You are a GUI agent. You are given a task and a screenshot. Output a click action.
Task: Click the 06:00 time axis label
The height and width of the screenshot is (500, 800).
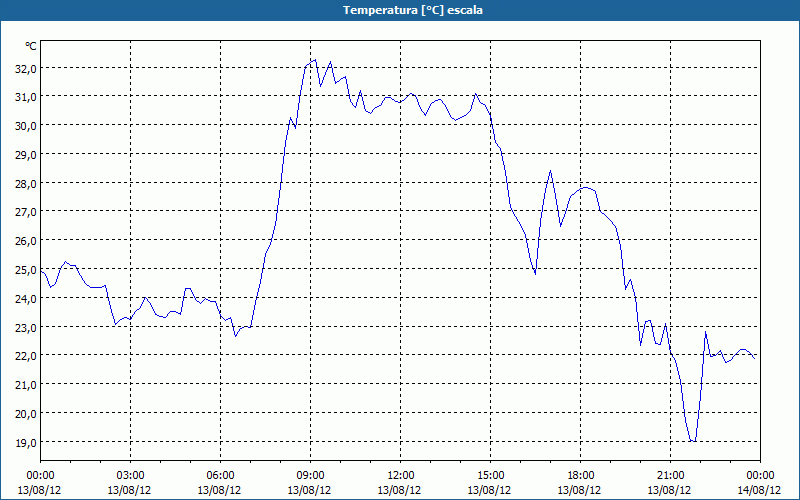(x=220, y=476)
